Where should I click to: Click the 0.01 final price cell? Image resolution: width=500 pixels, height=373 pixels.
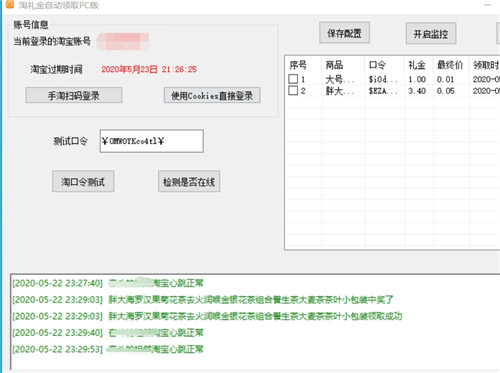click(446, 79)
